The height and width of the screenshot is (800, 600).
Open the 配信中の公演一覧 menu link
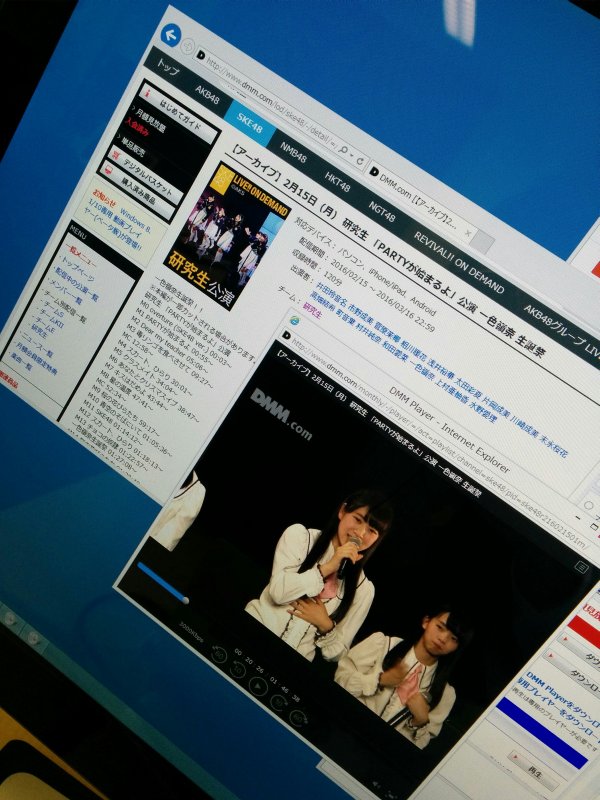pyautogui.click(x=76, y=286)
